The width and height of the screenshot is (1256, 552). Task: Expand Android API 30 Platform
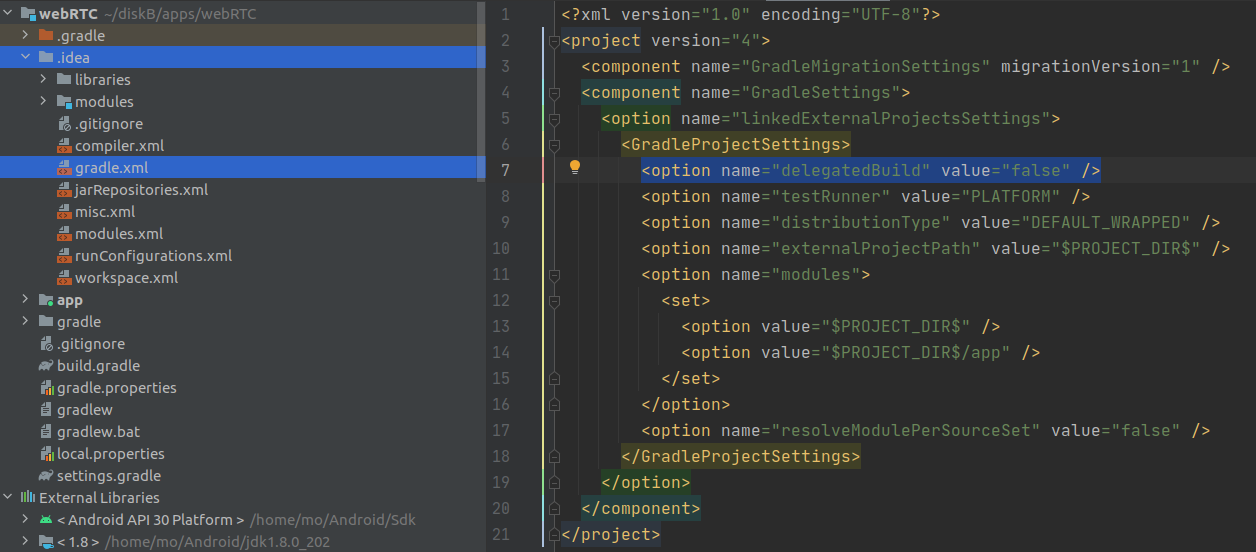[x=26, y=520]
